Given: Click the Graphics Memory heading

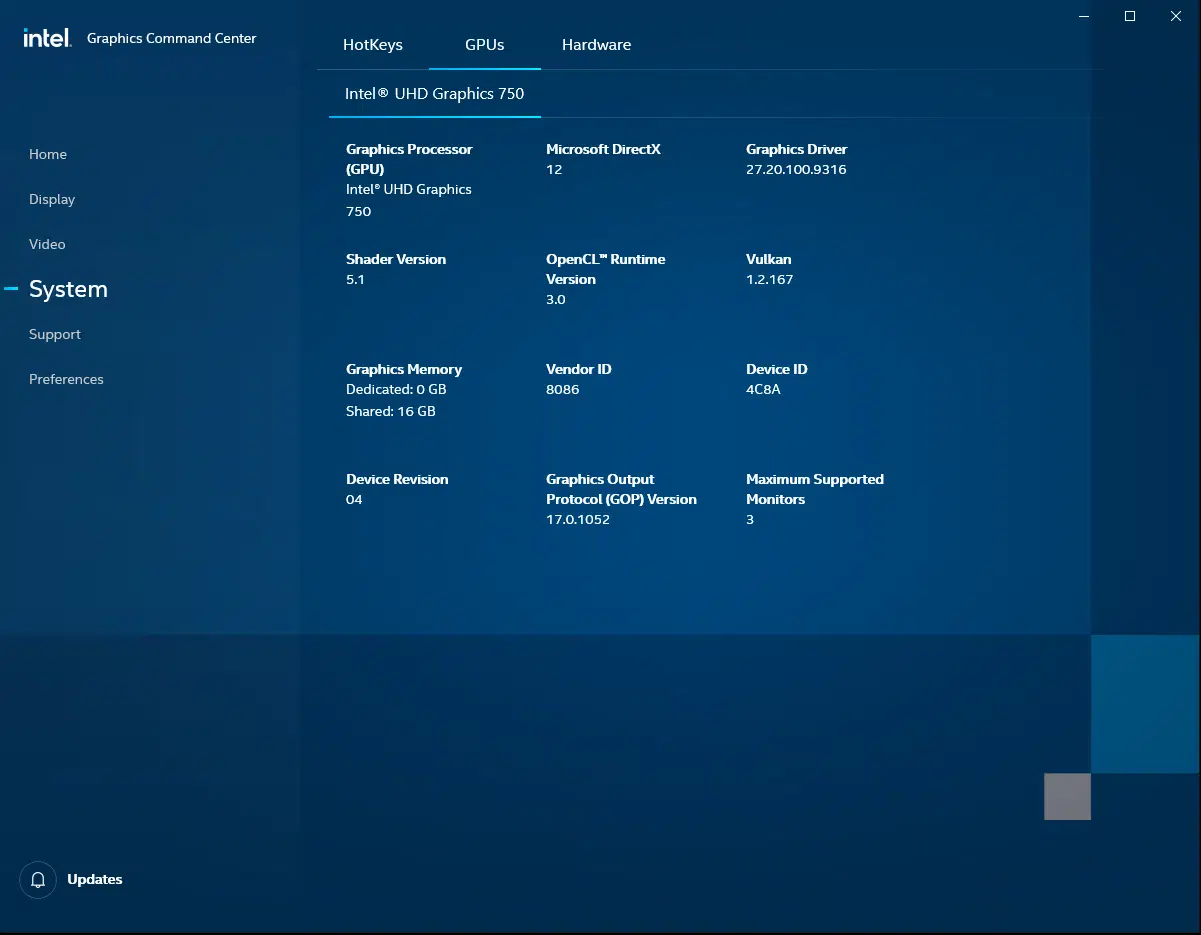Looking at the screenshot, I should point(404,369).
